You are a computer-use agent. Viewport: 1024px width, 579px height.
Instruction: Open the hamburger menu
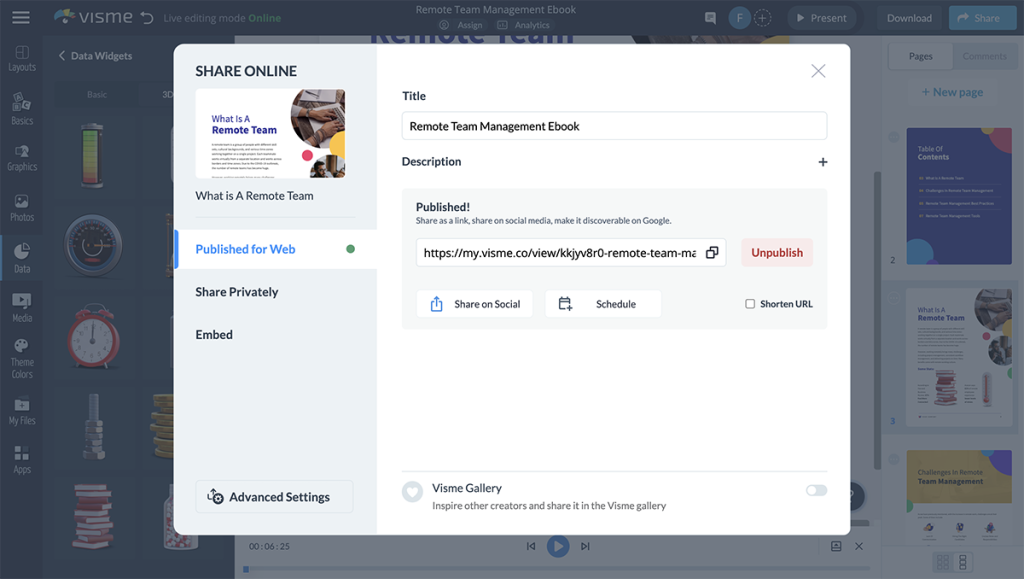pyautogui.click(x=20, y=17)
